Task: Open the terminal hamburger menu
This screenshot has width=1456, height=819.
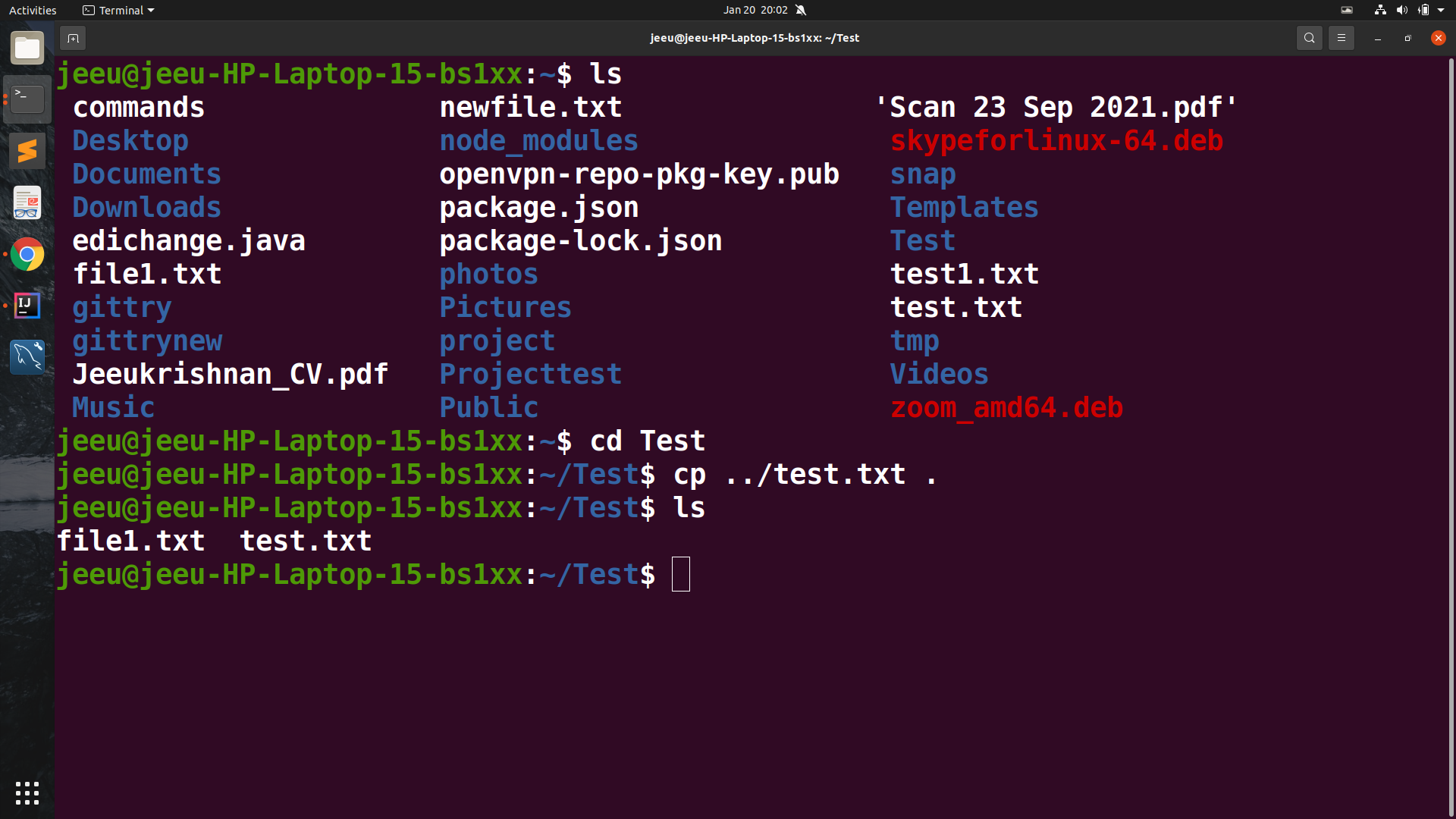Action: 1341,37
